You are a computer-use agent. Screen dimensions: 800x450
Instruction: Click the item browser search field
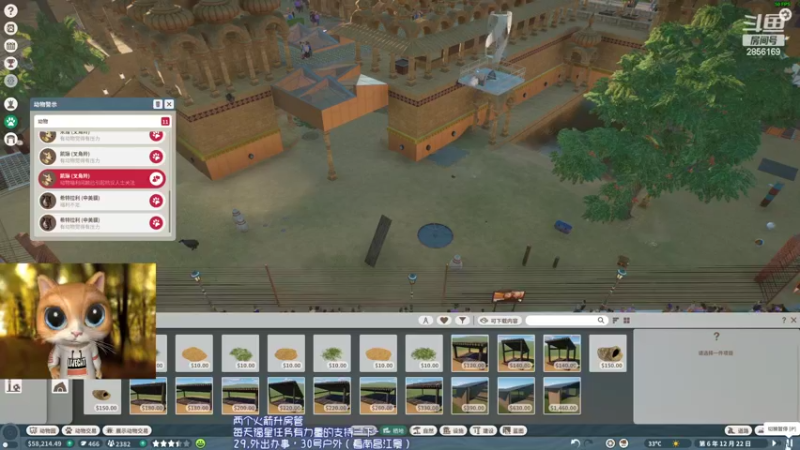pos(566,320)
